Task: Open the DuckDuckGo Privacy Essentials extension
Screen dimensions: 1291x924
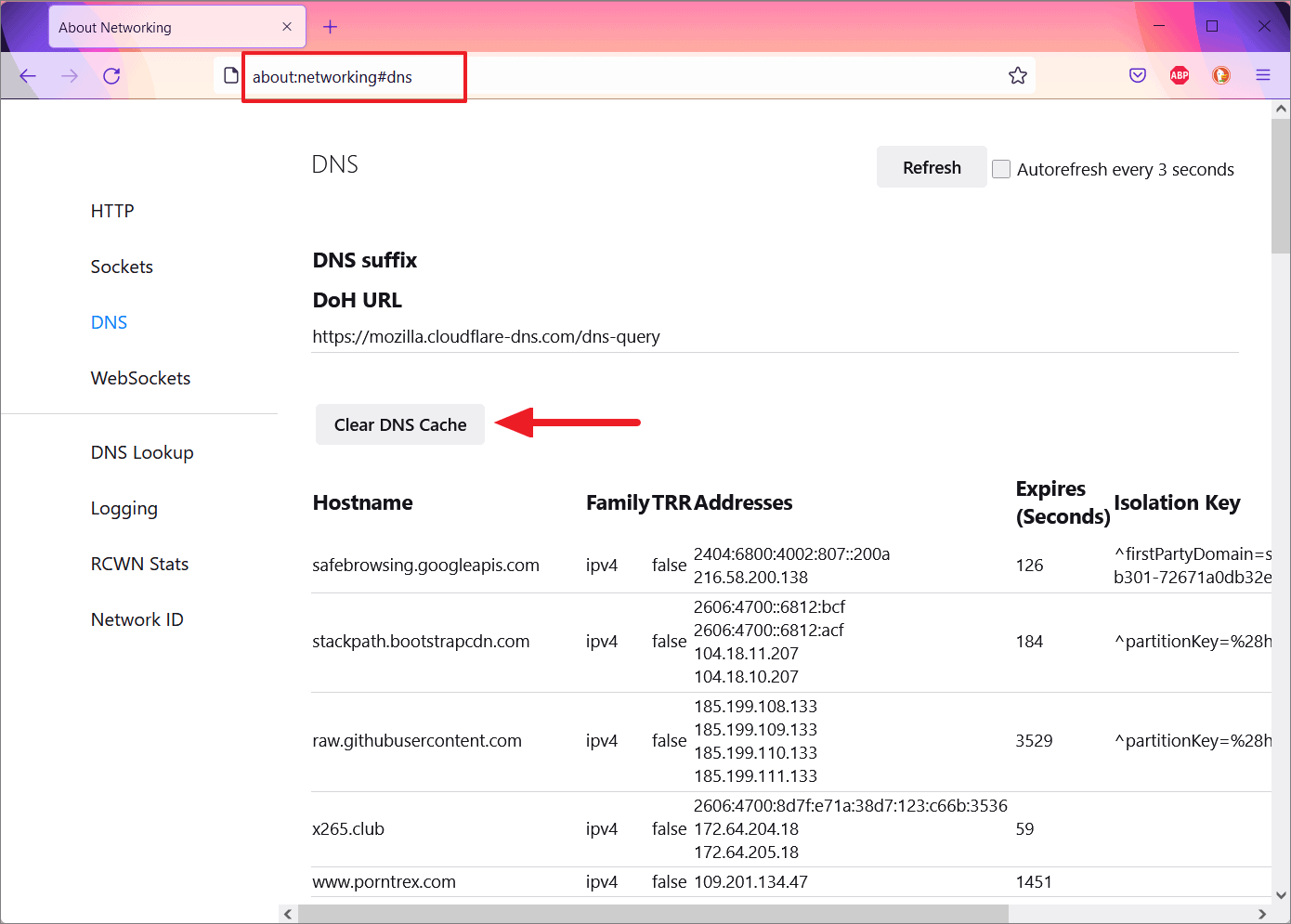Action: point(1220,75)
